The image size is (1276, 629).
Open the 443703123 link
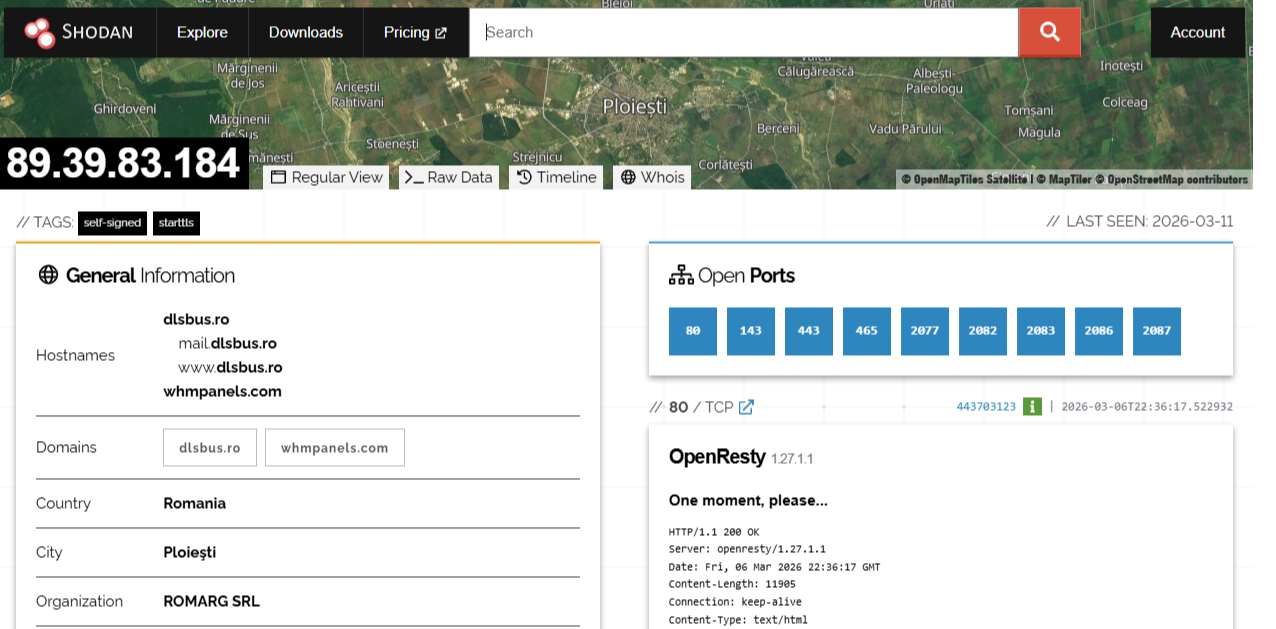[986, 407]
